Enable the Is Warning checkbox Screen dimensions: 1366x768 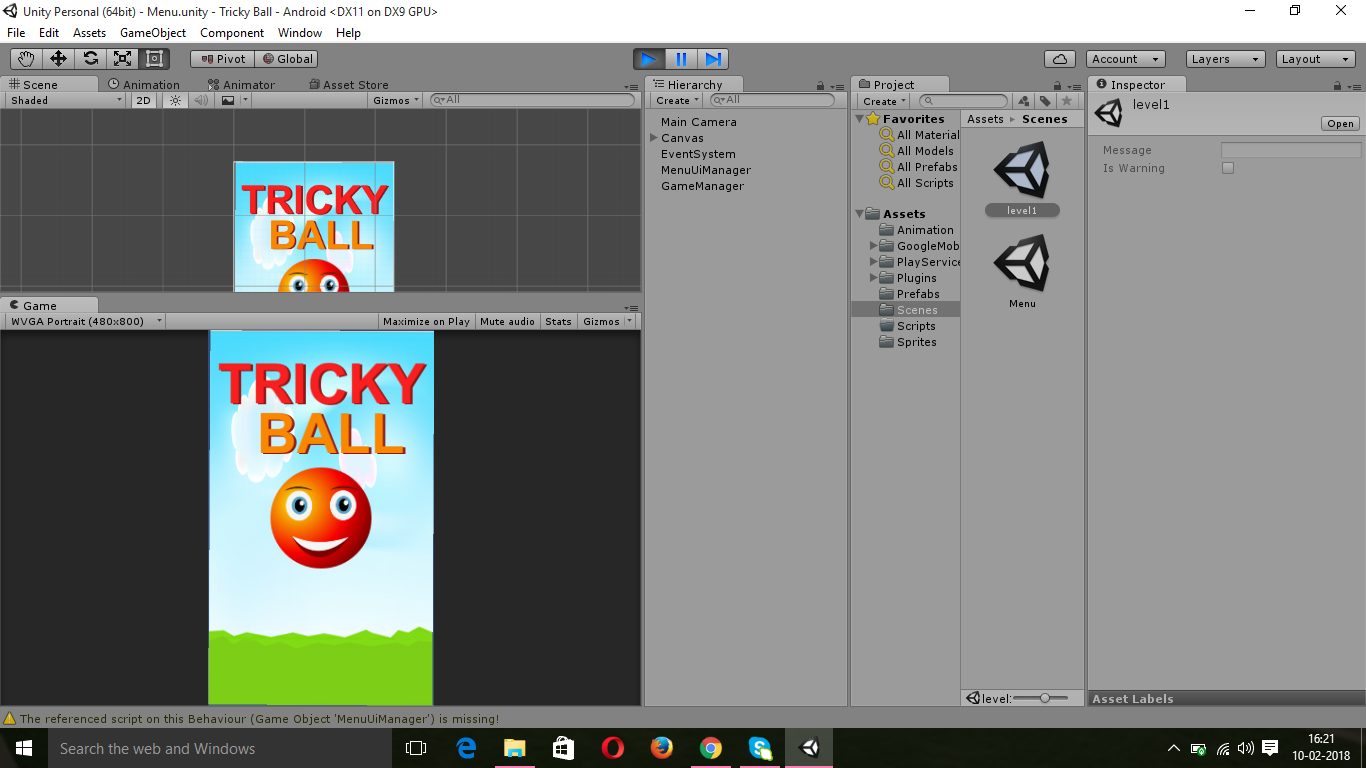(1228, 168)
